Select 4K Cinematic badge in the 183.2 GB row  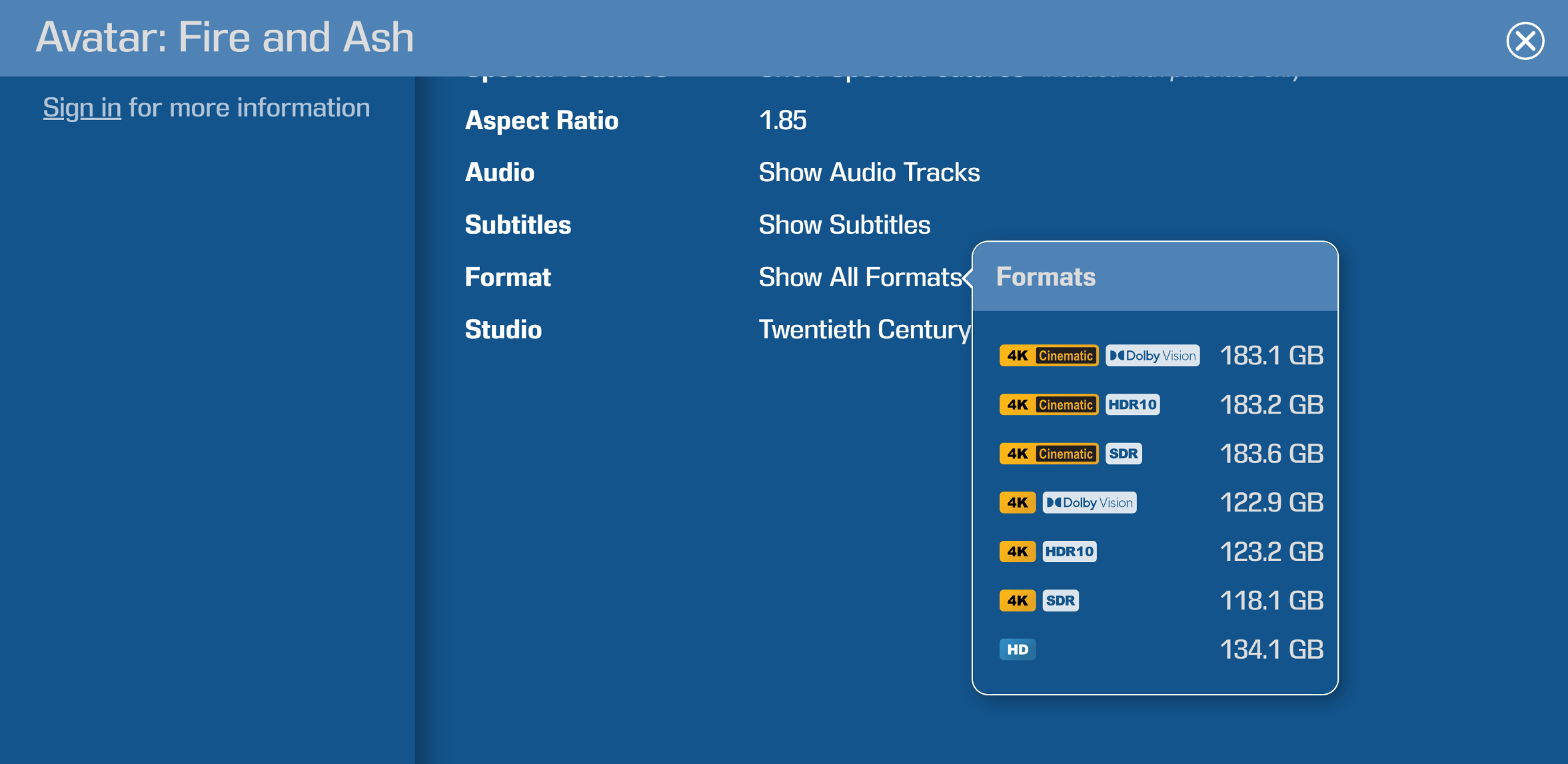click(1049, 405)
